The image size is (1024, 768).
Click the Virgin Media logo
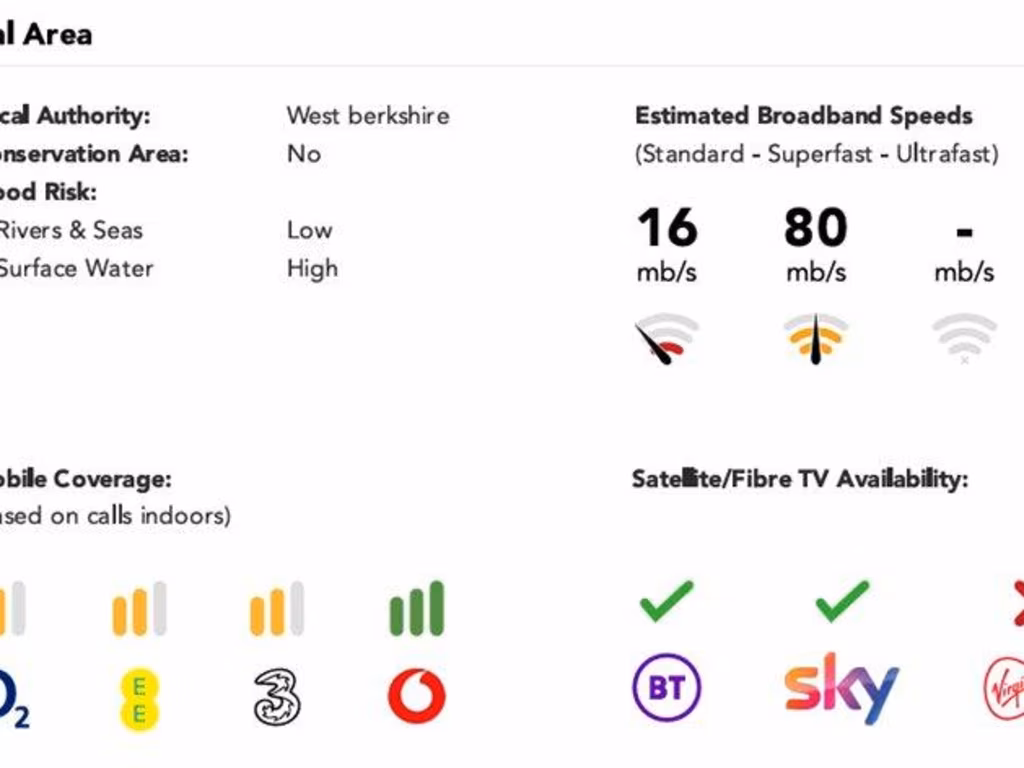coord(1004,690)
